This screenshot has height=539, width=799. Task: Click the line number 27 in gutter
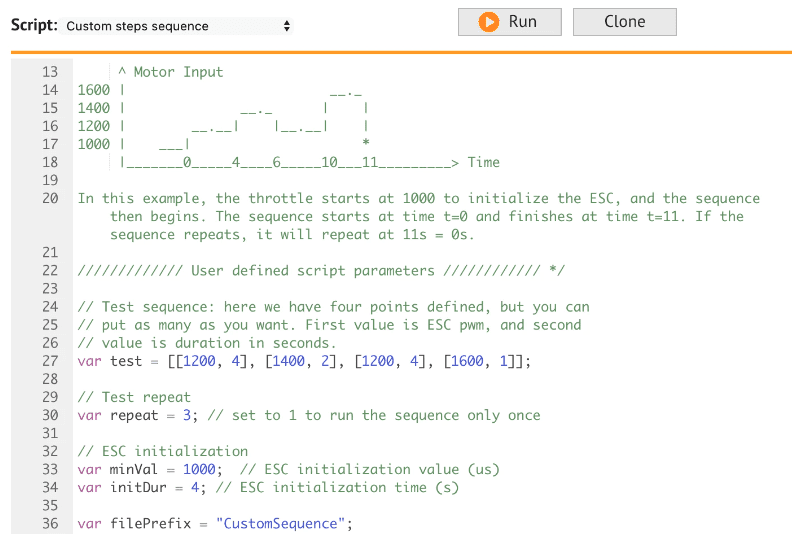tap(50, 361)
